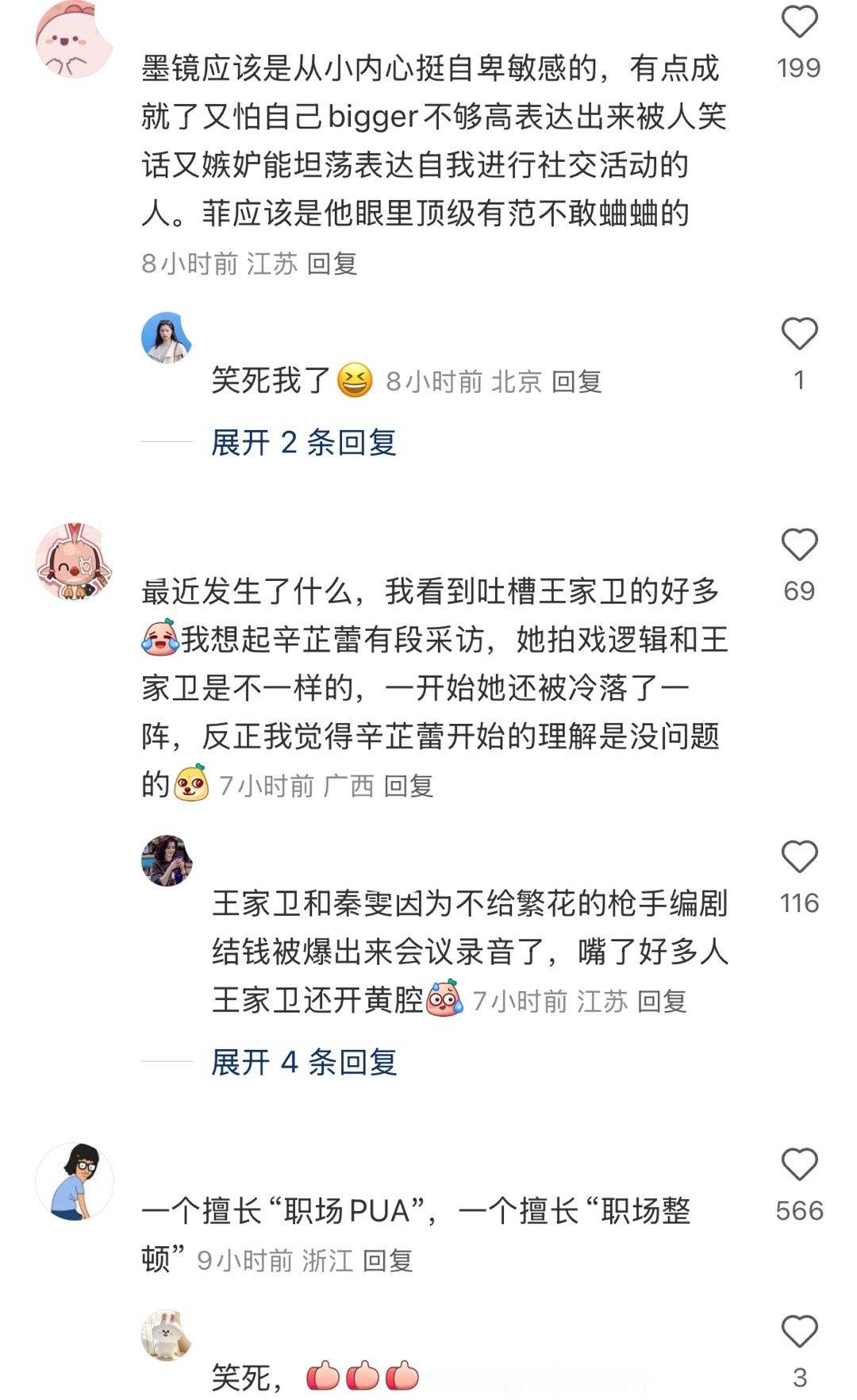Tap 回复 on the 7小时前 江苏 reply
The height and width of the screenshot is (1400, 857).
[x=662, y=1002]
